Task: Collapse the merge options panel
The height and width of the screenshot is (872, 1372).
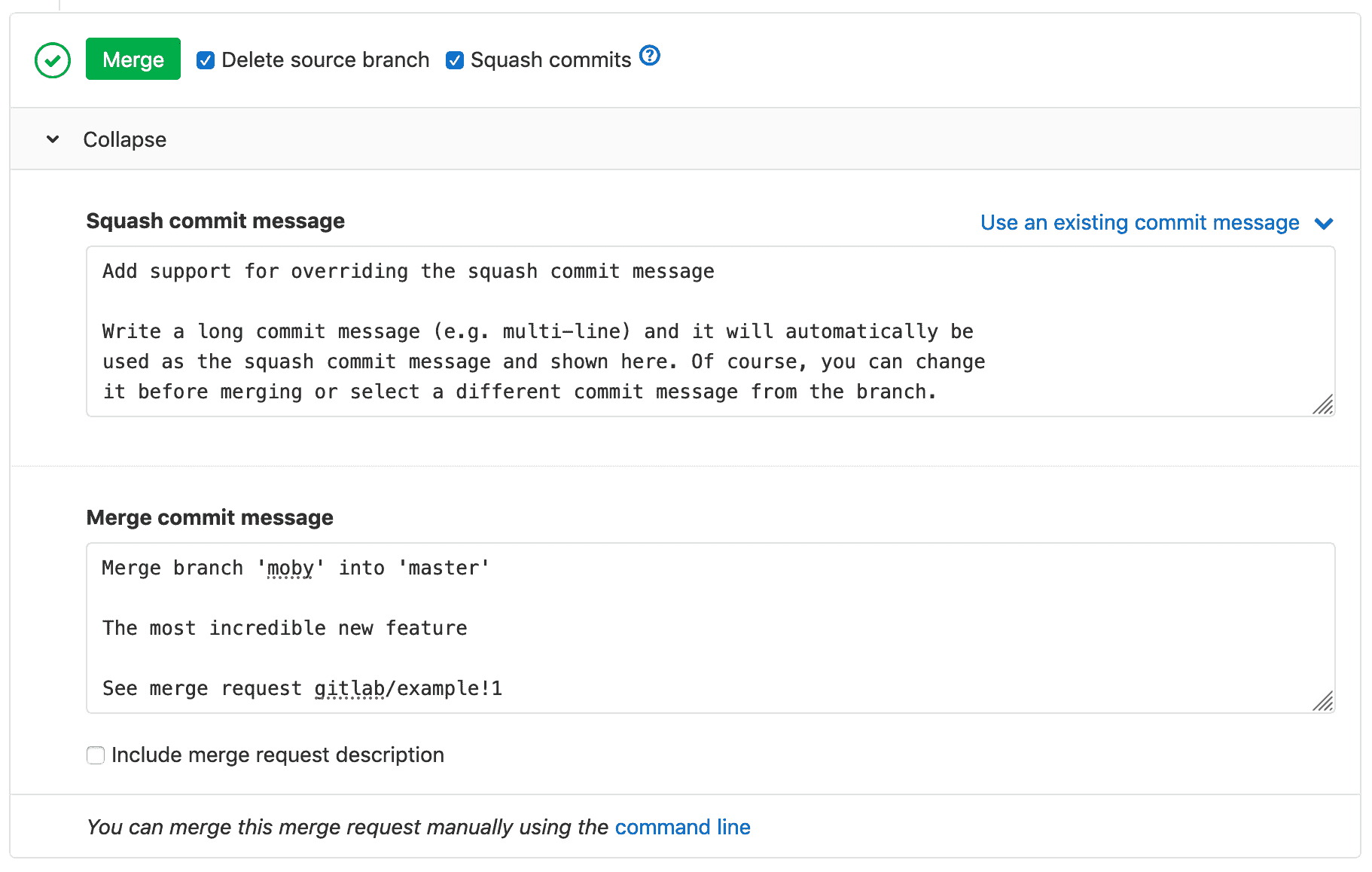Action: pos(125,139)
